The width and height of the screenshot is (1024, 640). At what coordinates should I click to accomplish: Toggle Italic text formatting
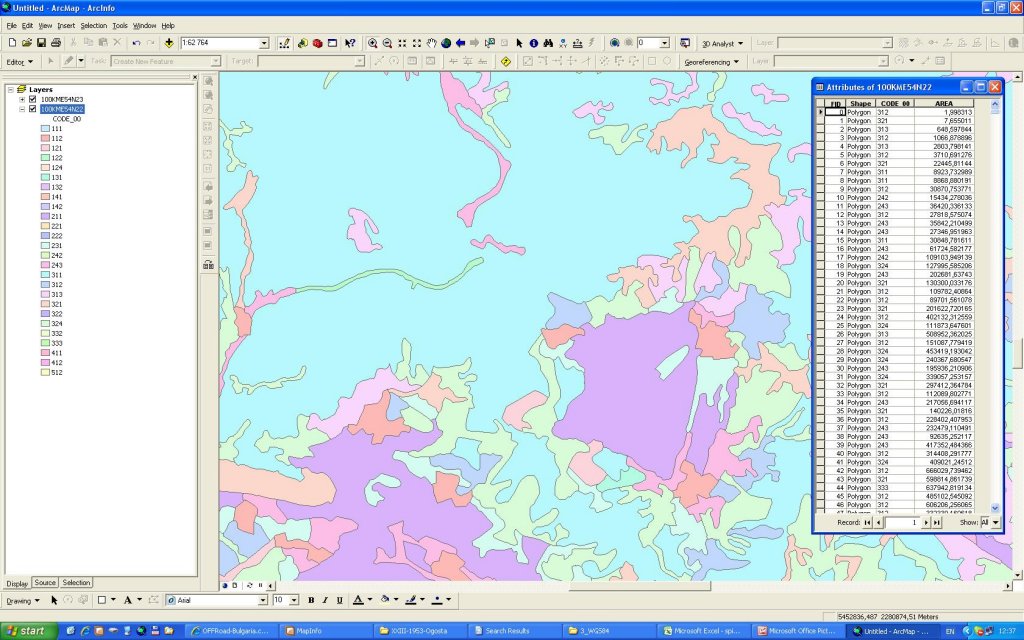point(325,600)
